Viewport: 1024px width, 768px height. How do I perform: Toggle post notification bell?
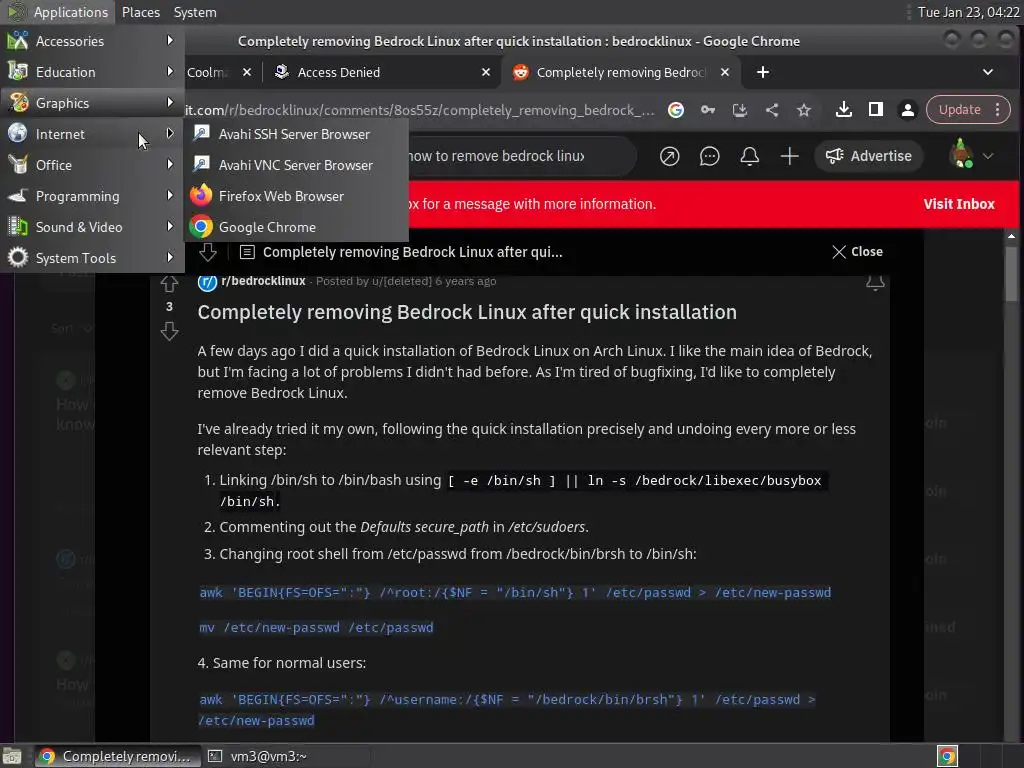click(874, 282)
